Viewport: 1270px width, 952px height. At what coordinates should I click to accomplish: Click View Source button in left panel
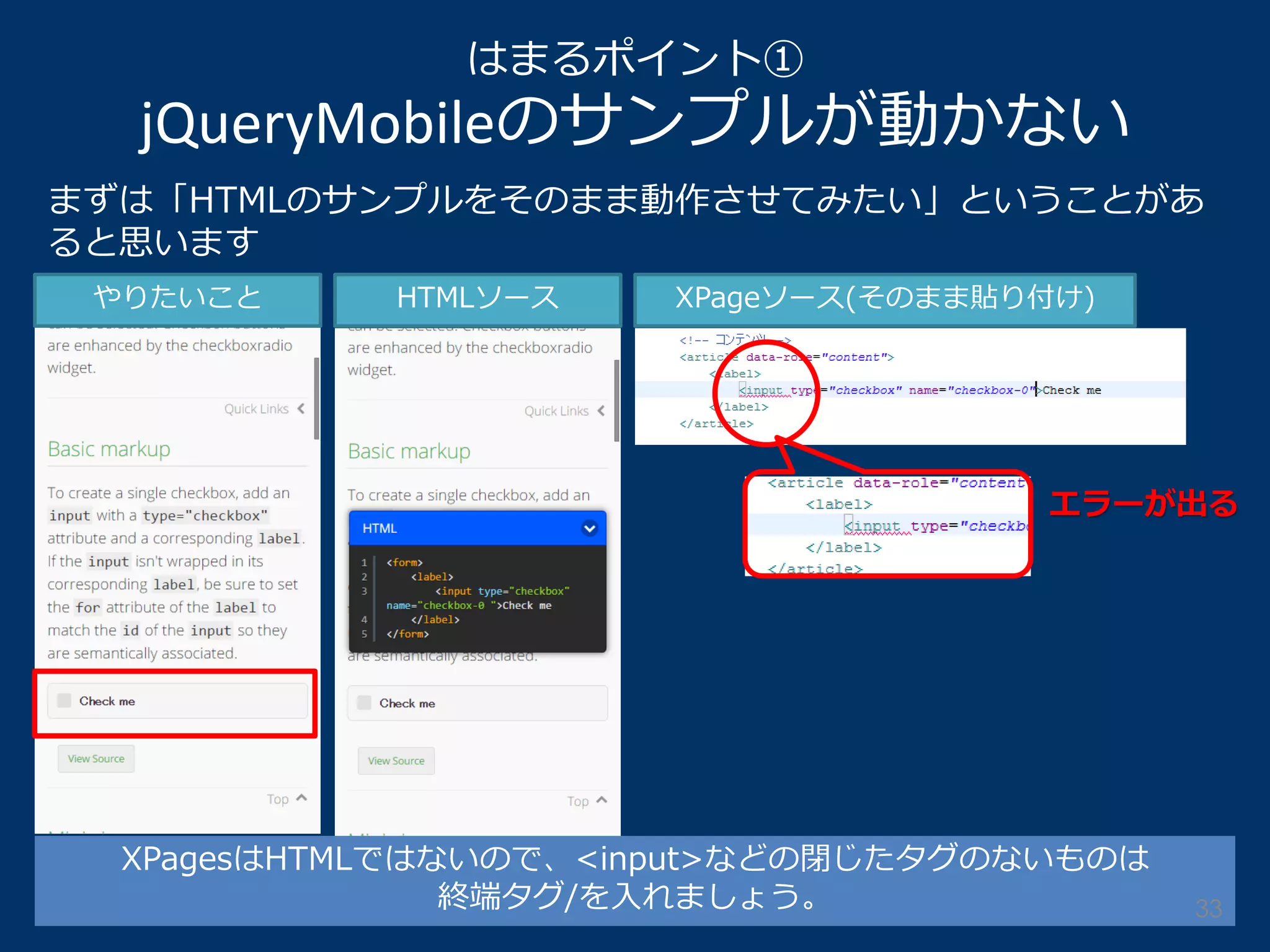96,759
